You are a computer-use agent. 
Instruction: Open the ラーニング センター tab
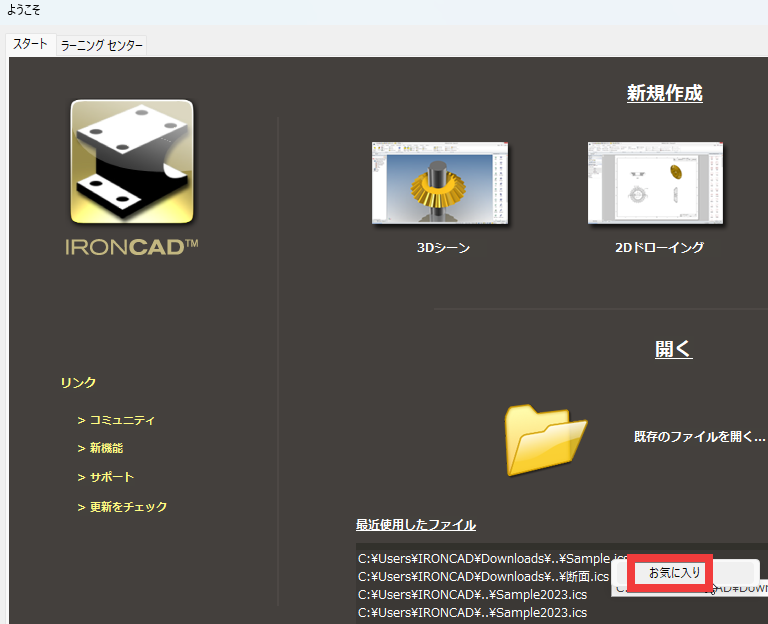click(101, 46)
